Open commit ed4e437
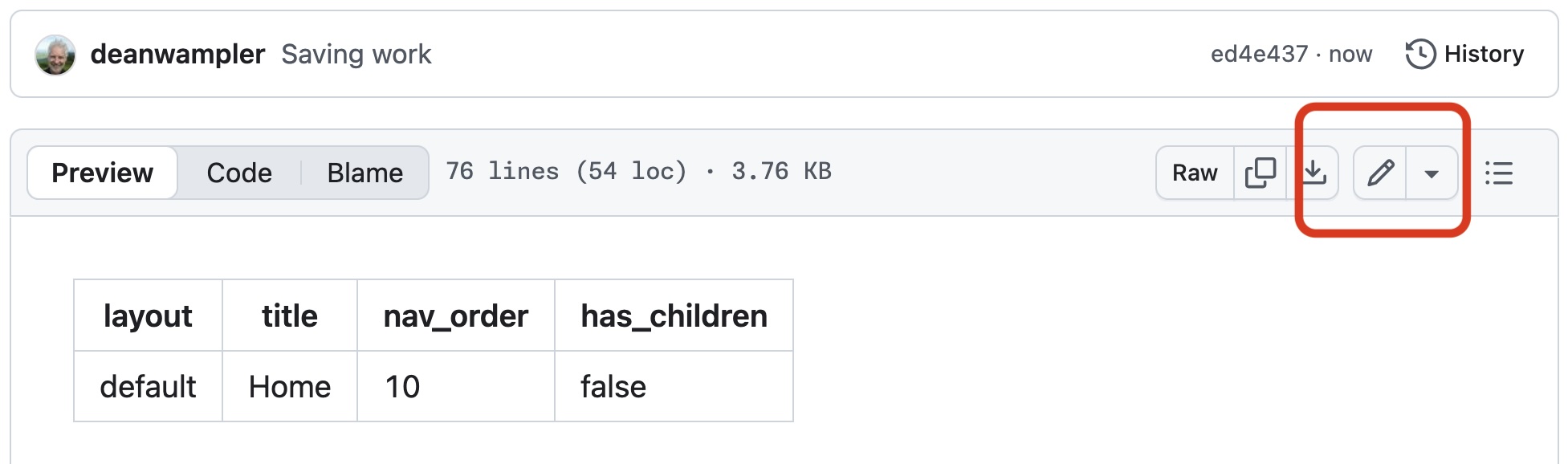Viewport: 1568px width, 464px height. pos(1259,54)
